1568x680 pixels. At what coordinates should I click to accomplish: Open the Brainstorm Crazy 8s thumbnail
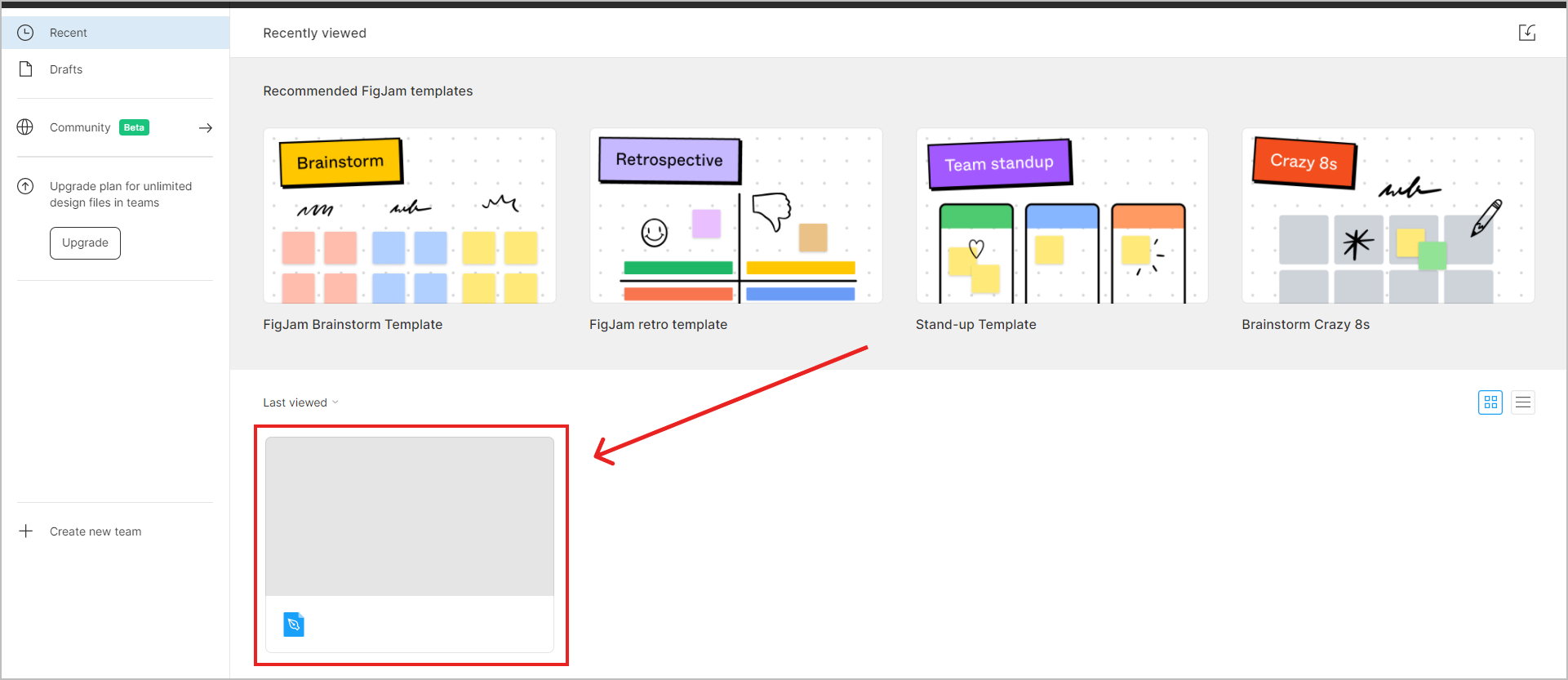click(1388, 216)
